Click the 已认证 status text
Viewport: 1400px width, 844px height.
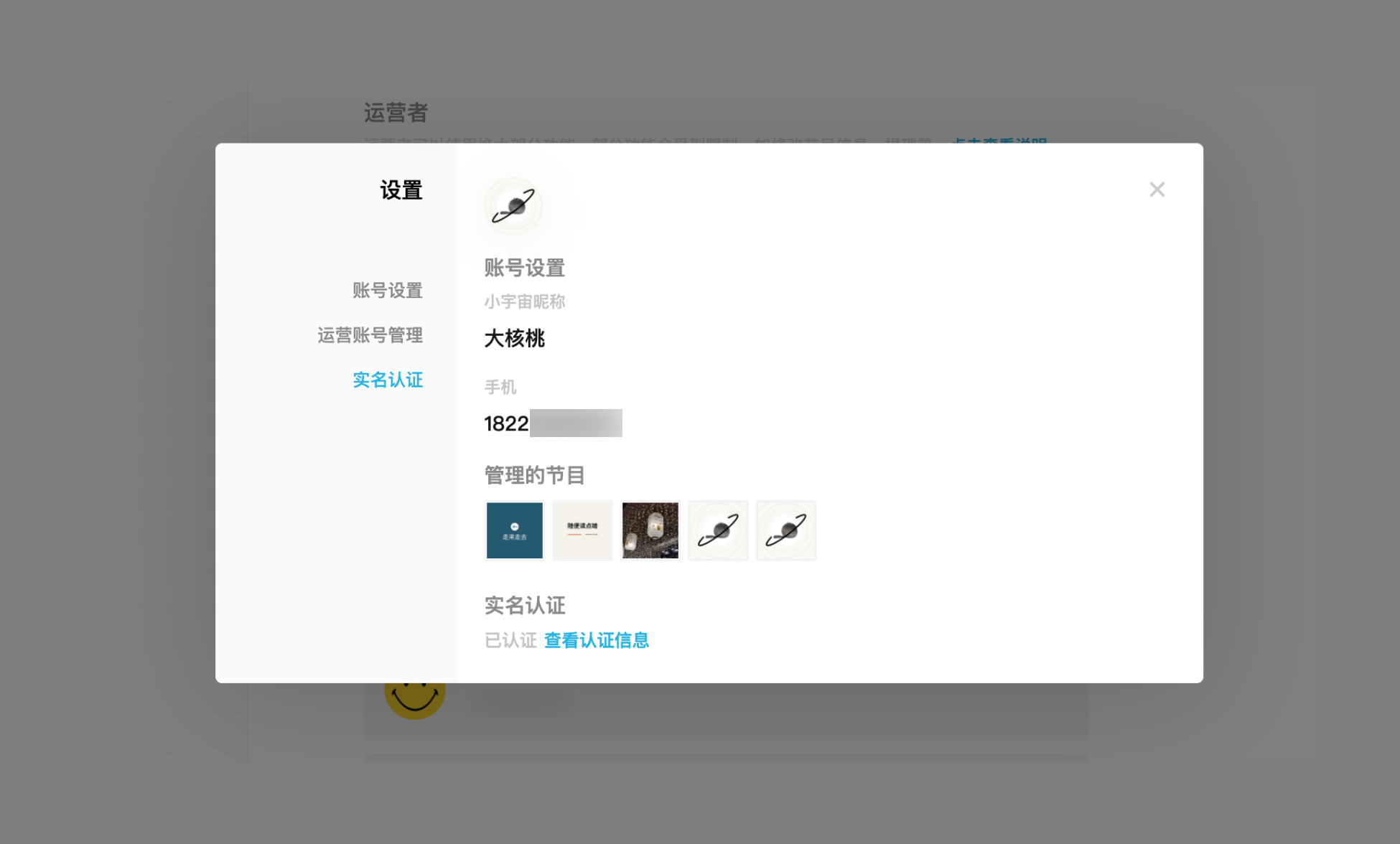point(510,640)
